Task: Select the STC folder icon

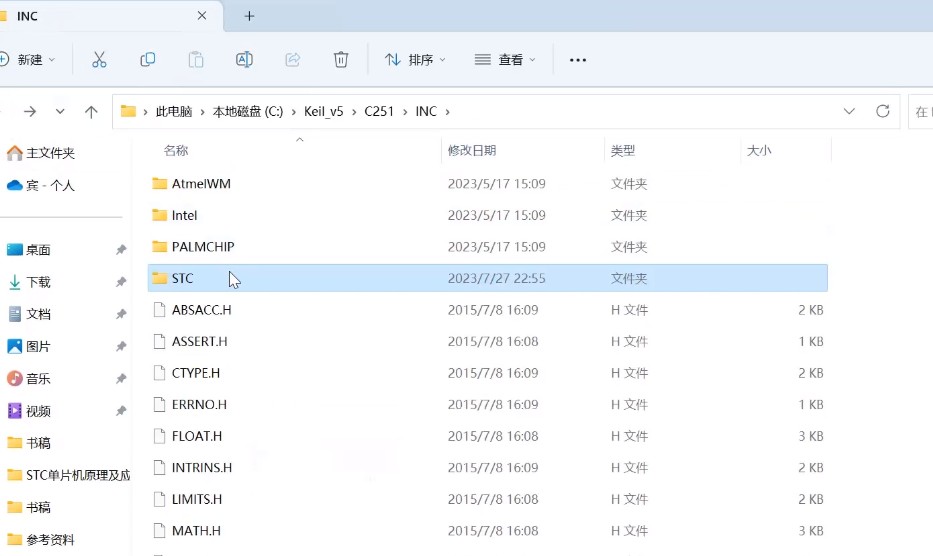Action: click(159, 278)
